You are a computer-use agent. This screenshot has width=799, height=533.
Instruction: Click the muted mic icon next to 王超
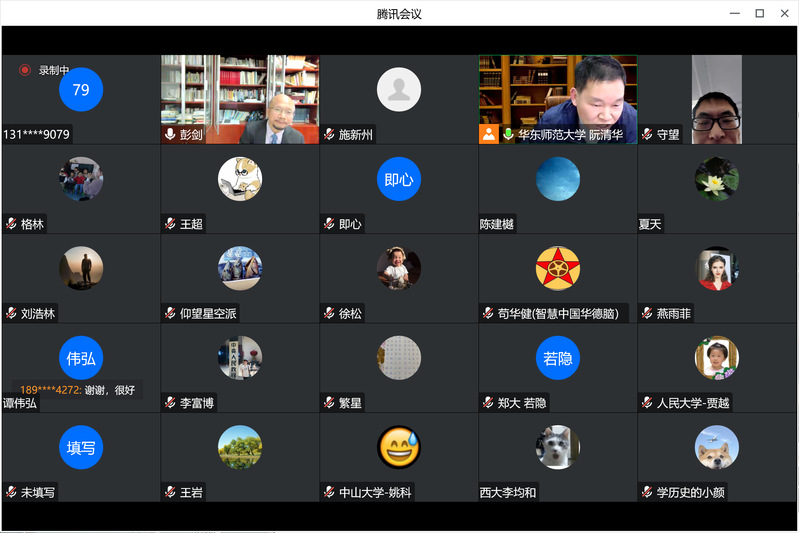[x=170, y=224]
